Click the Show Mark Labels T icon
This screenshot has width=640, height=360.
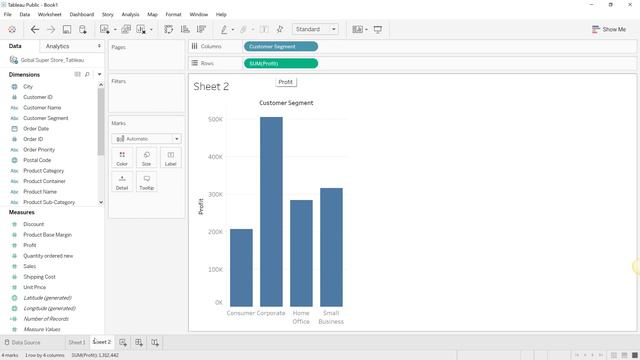coord(264,29)
